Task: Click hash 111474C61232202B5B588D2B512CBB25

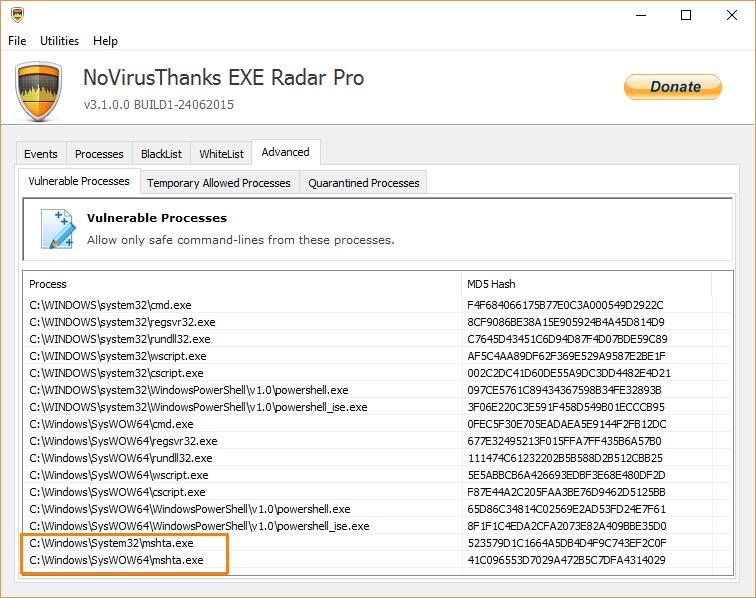Action: point(565,458)
